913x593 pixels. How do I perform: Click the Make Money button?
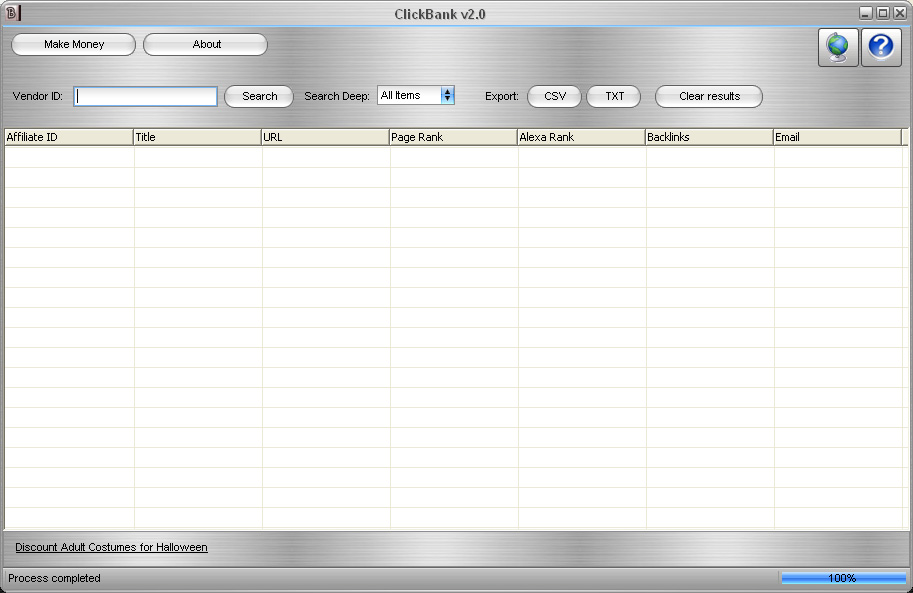click(73, 44)
